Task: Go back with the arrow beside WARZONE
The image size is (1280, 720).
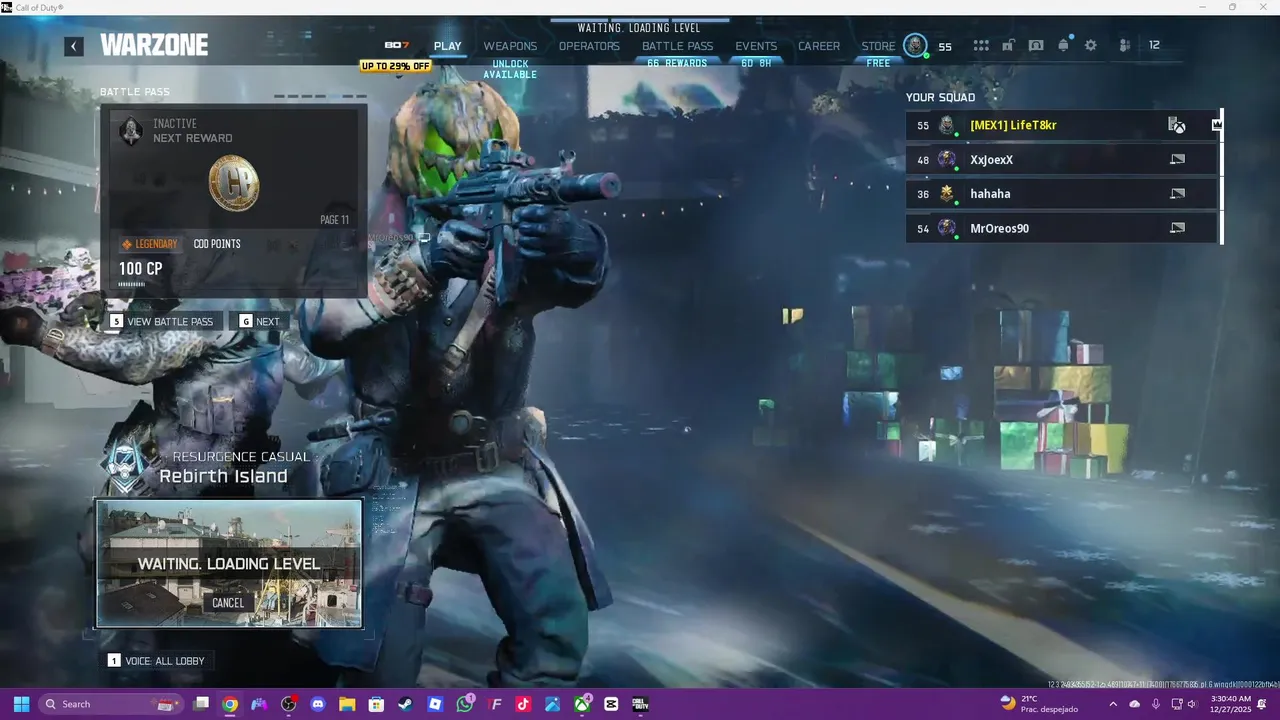Action: (x=74, y=46)
